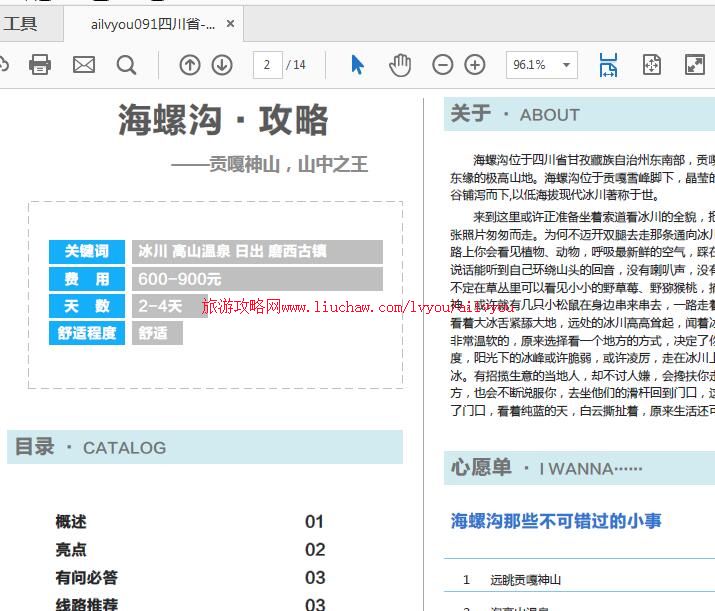Click the 有问必答 catalog entry
This screenshot has width=715, height=611.
[87, 577]
